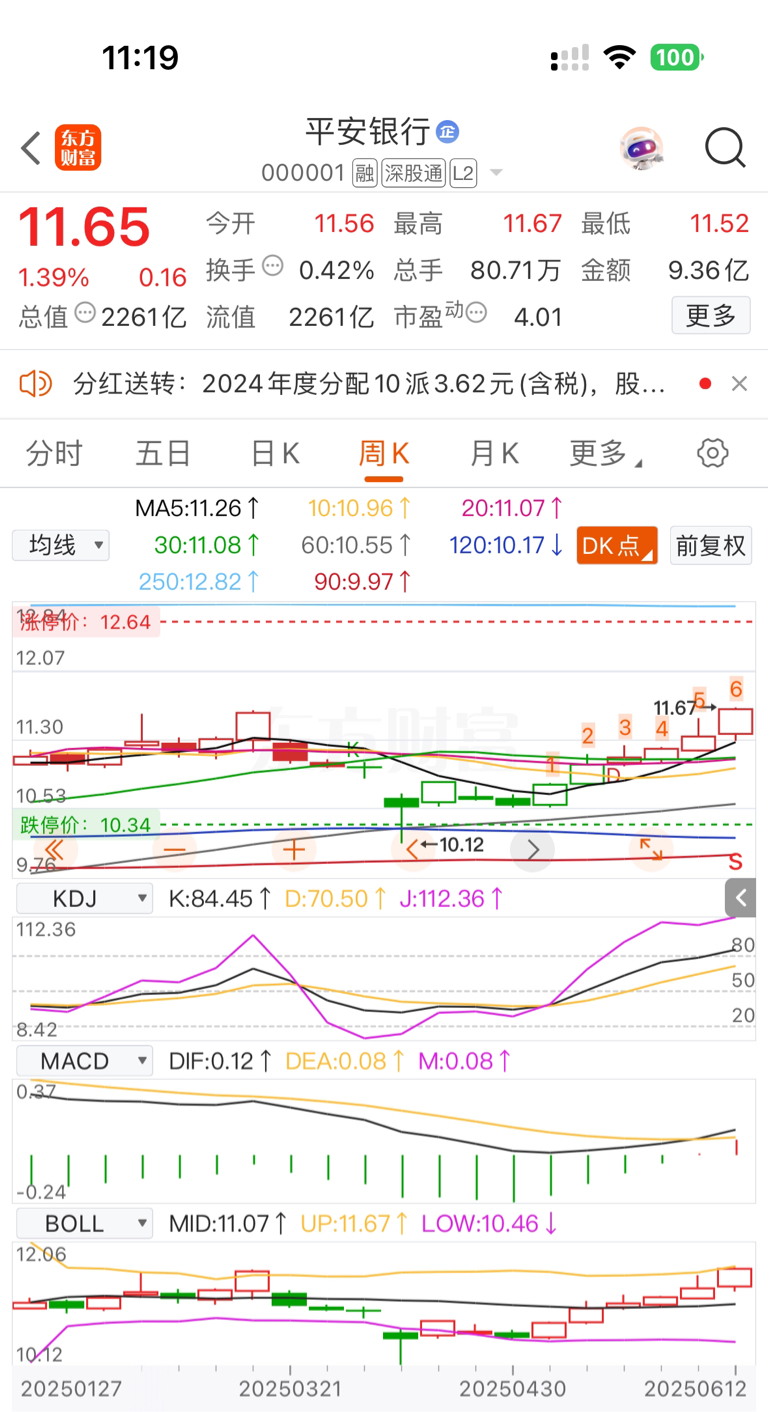Tap the L2 level tag
Viewport: 769px width, 1412px height.
(462, 173)
